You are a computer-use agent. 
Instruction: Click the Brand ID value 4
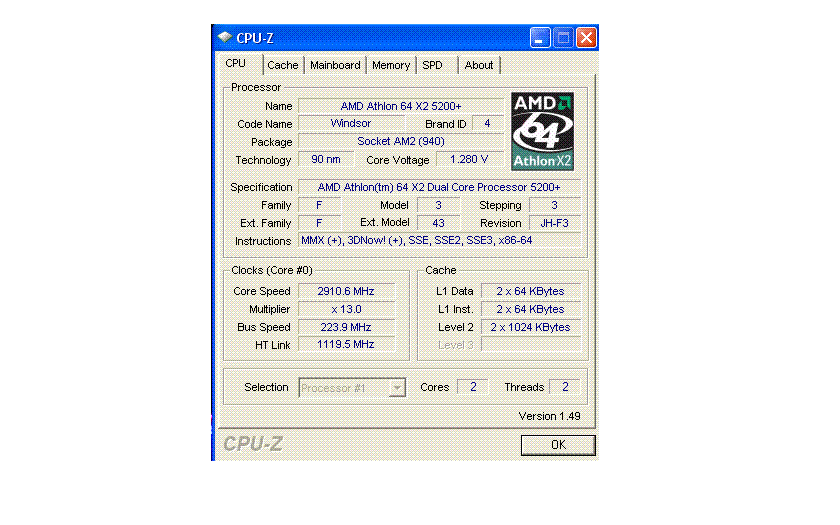tap(488, 124)
